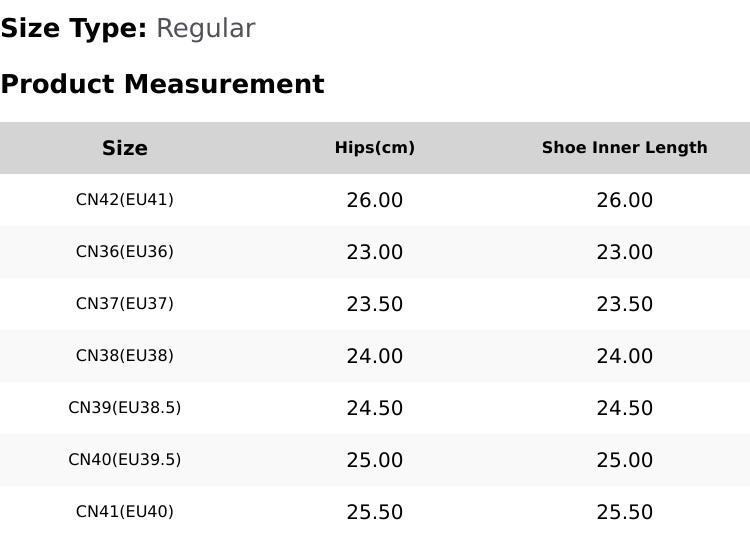750x538 pixels.
Task: Click the Size column header
Action: tap(125, 148)
